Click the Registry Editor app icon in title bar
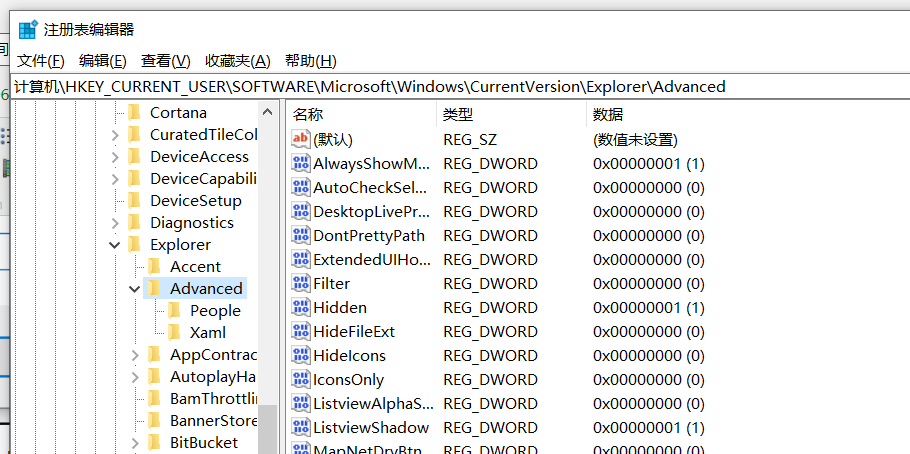 [28, 29]
